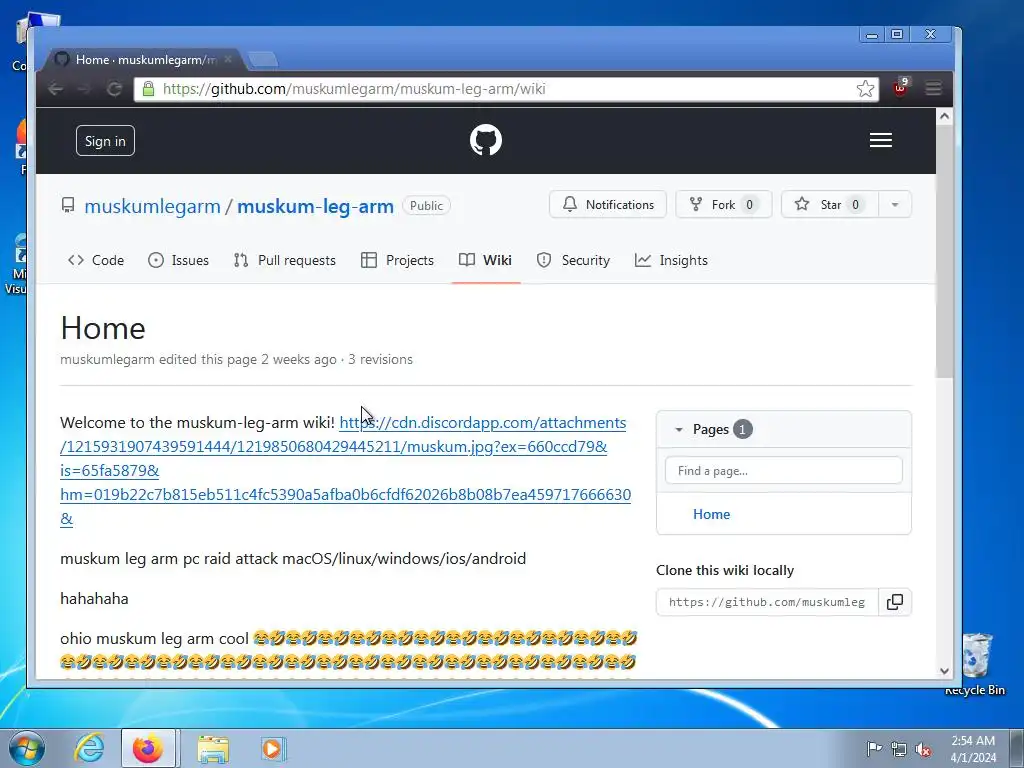Viewport: 1024px width, 768px height.
Task: Click the Find a page search field
Action: [x=784, y=470]
